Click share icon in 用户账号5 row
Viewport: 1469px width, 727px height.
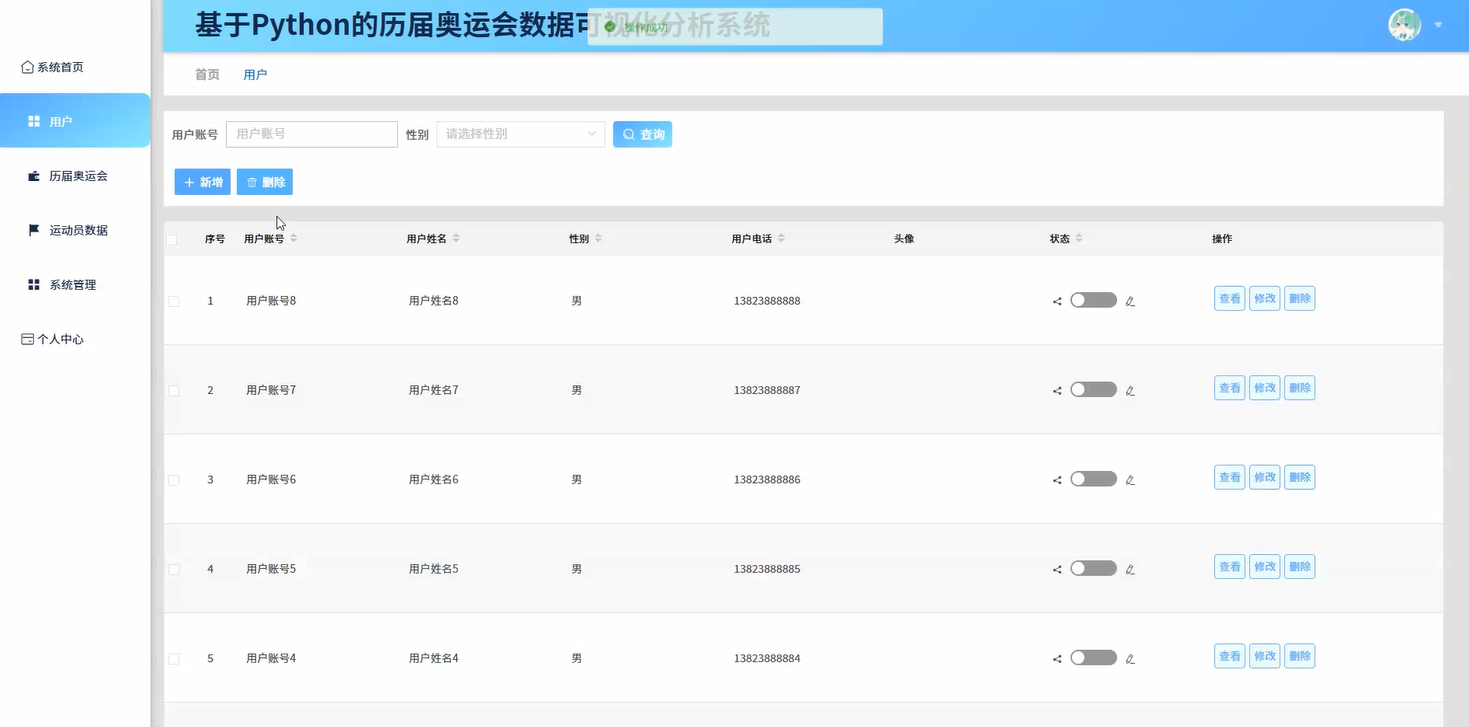1057,569
